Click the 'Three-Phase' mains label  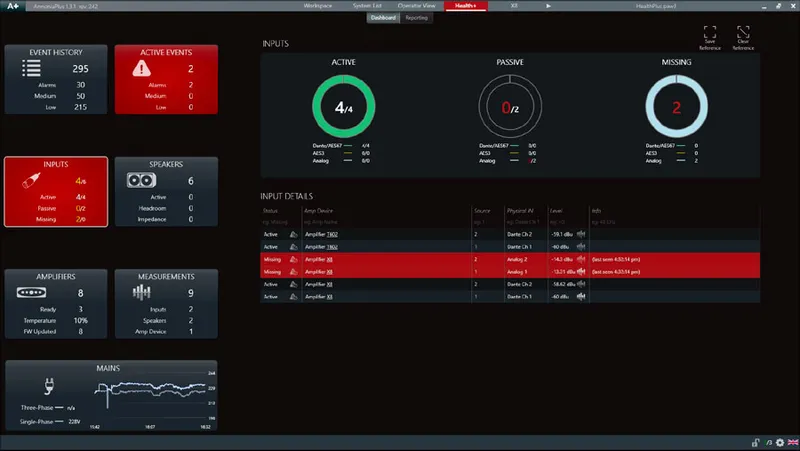[x=37, y=408]
